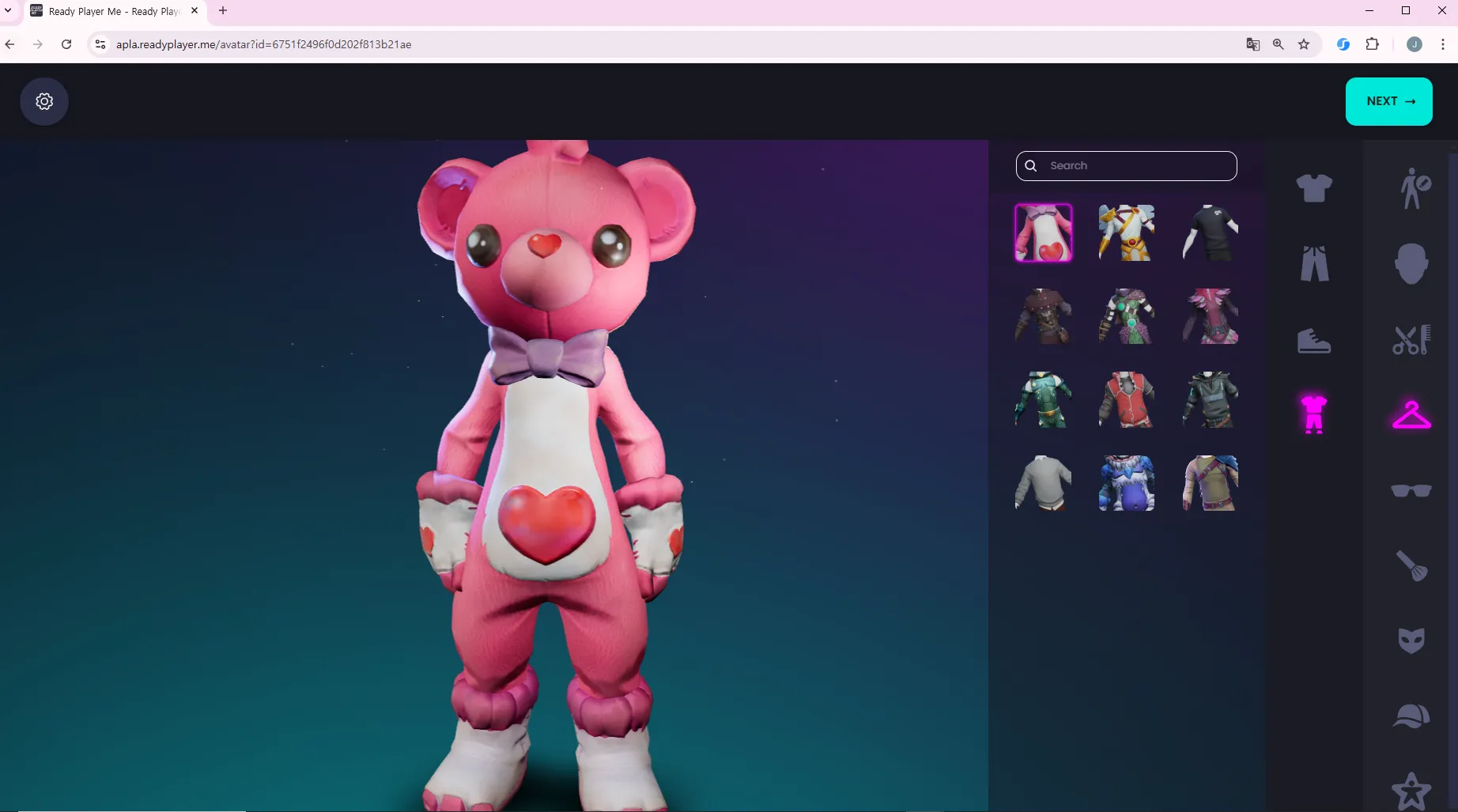Open the baseball cap headwear category
1458x812 pixels.
coord(1411,716)
